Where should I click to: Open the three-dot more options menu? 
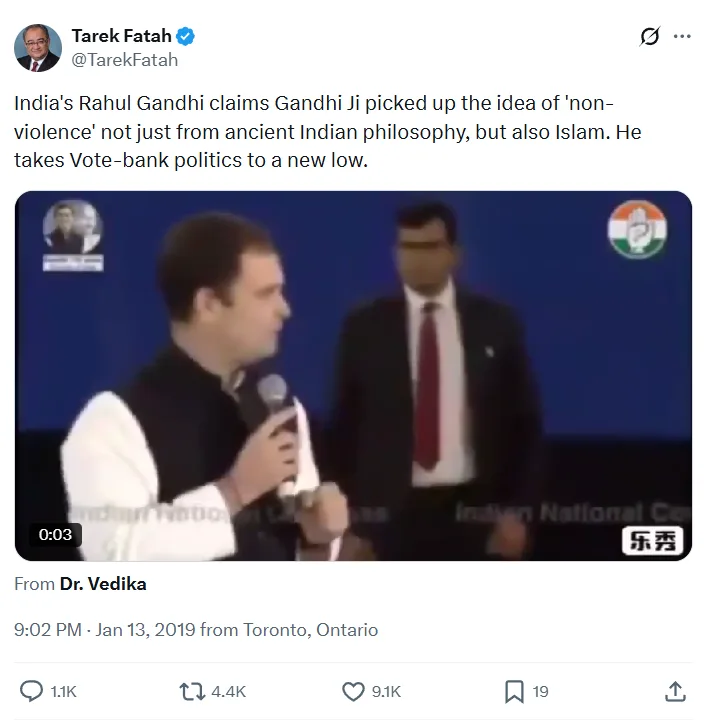coord(683,37)
